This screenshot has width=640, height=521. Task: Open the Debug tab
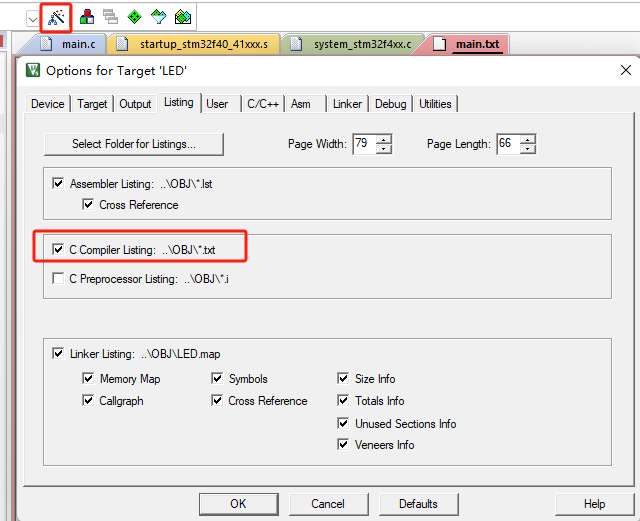coord(390,104)
